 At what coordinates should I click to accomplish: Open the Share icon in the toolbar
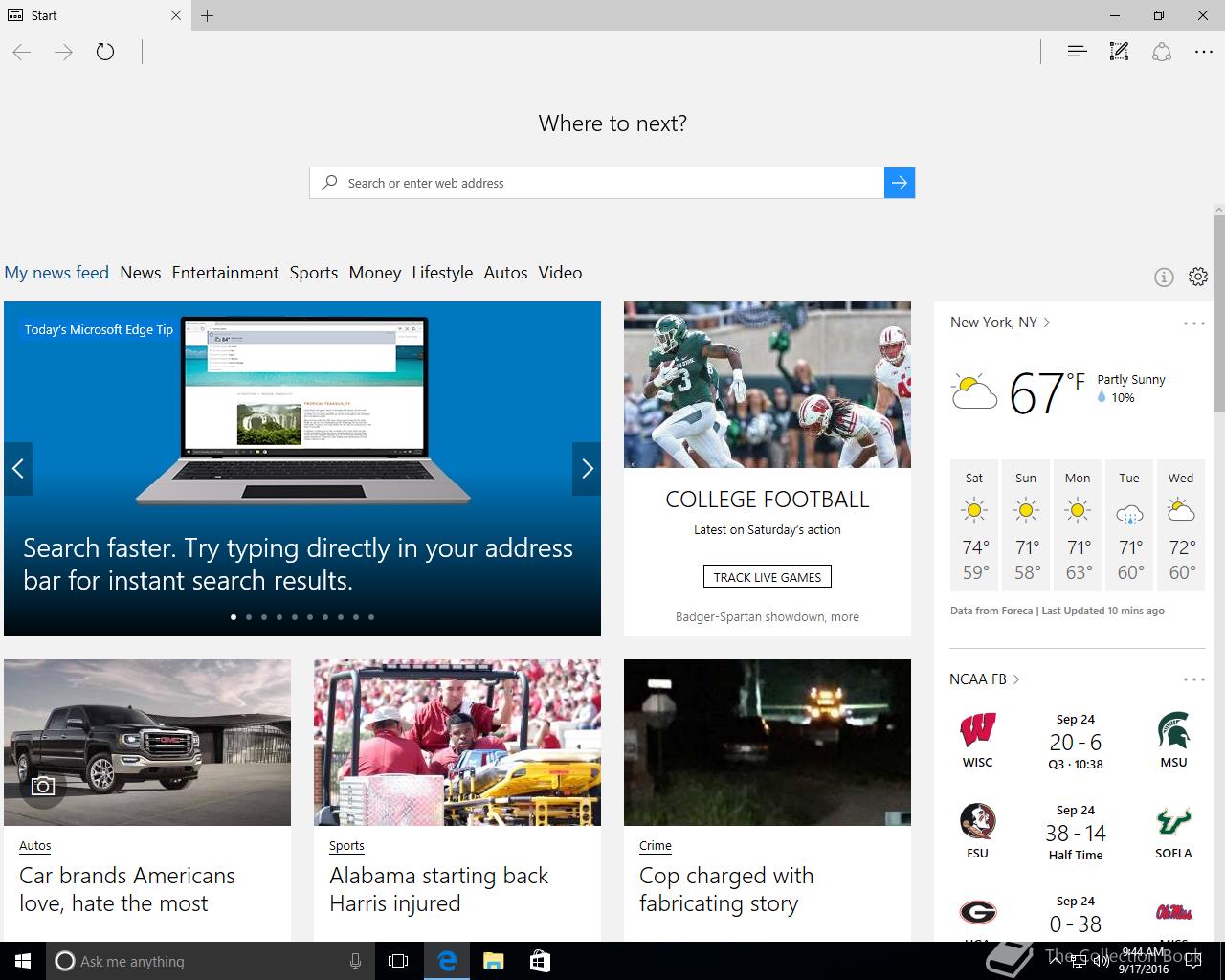click(x=1161, y=52)
